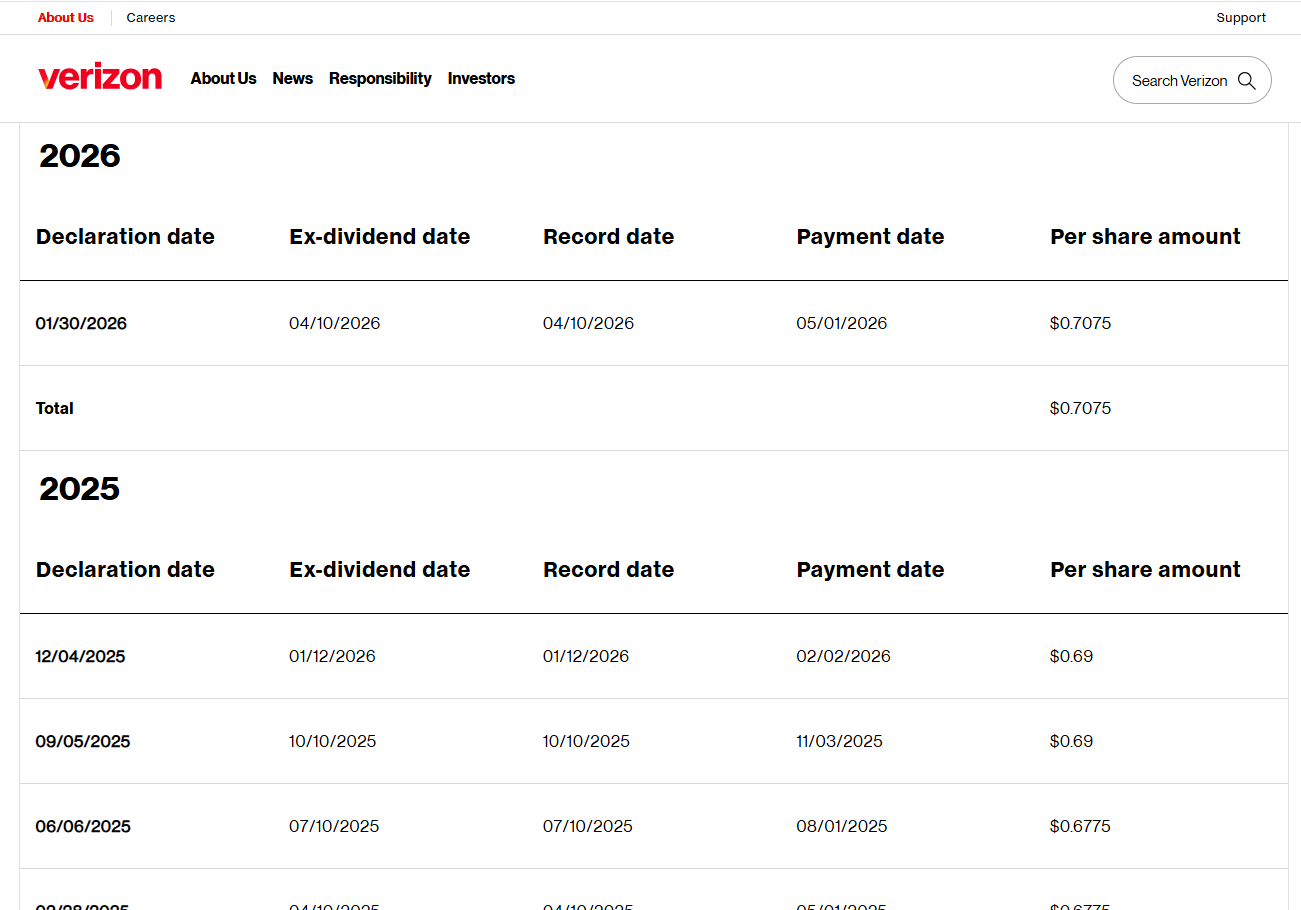Open the Support link
Image resolution: width=1301 pixels, height=910 pixels.
[x=1240, y=18]
